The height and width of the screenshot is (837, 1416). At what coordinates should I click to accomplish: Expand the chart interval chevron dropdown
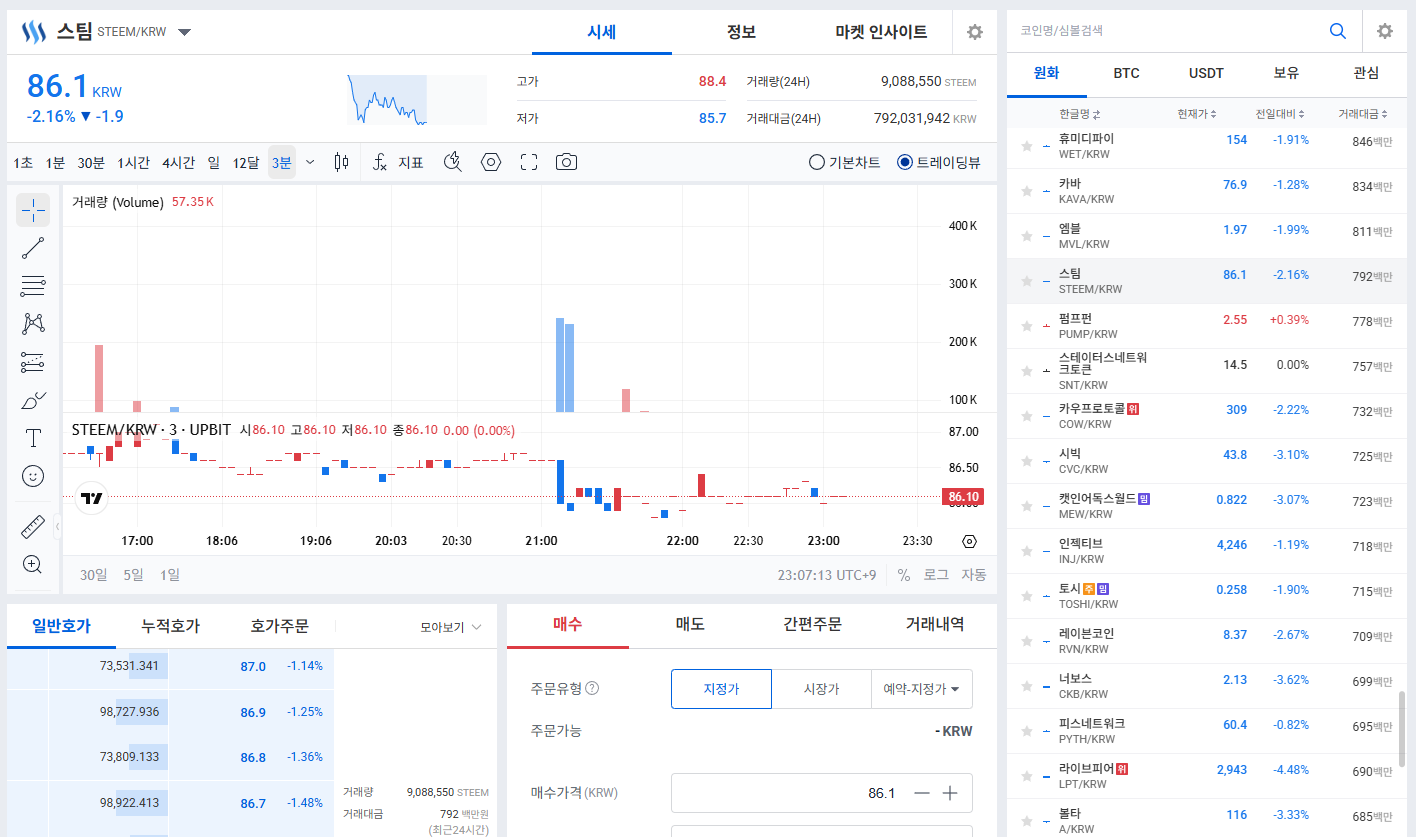click(310, 162)
